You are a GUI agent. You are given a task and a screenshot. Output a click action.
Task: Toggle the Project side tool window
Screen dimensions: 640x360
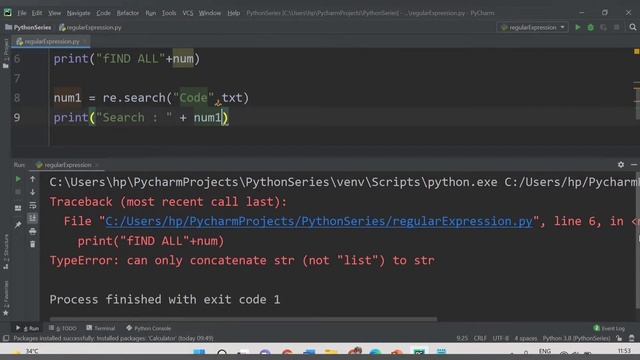tap(6, 53)
